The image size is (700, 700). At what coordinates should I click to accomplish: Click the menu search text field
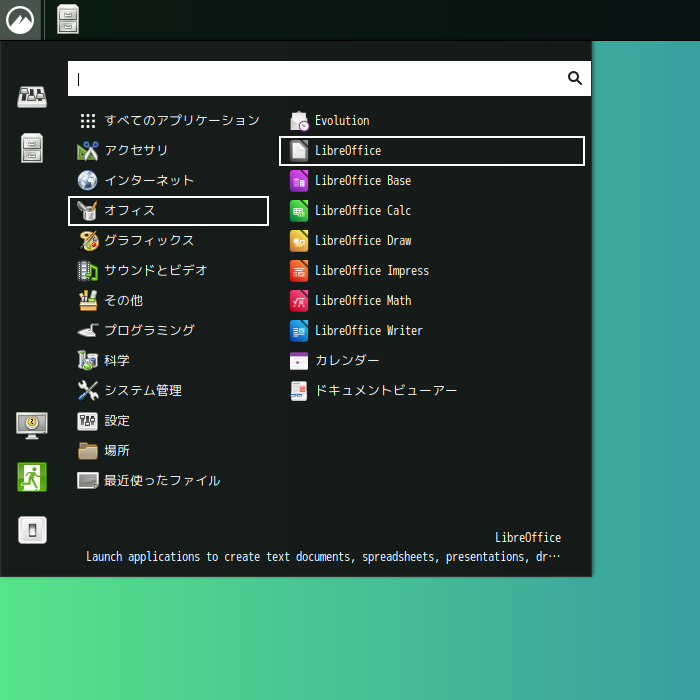tap(315, 79)
